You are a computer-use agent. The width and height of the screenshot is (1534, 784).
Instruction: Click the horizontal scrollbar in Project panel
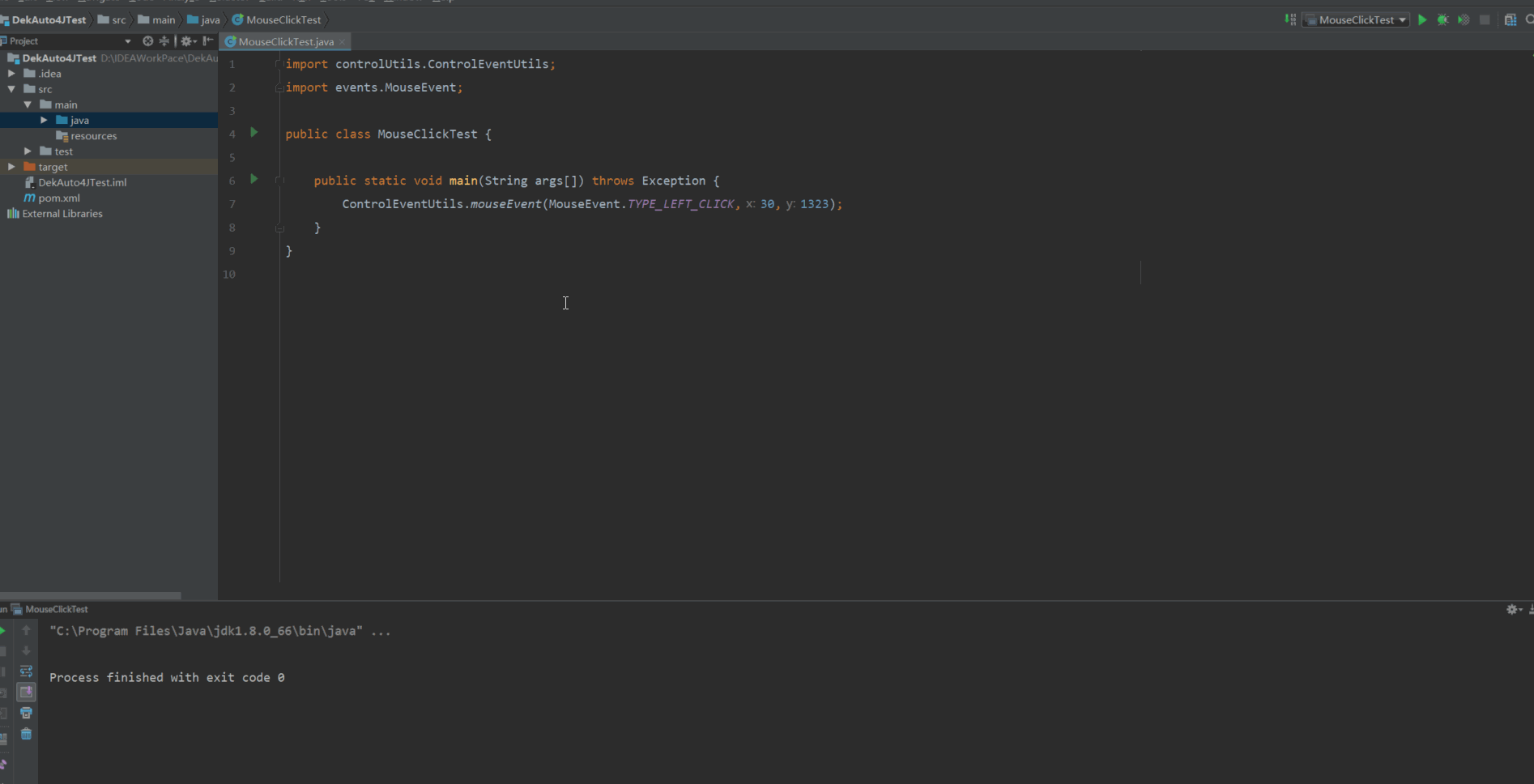pos(90,595)
